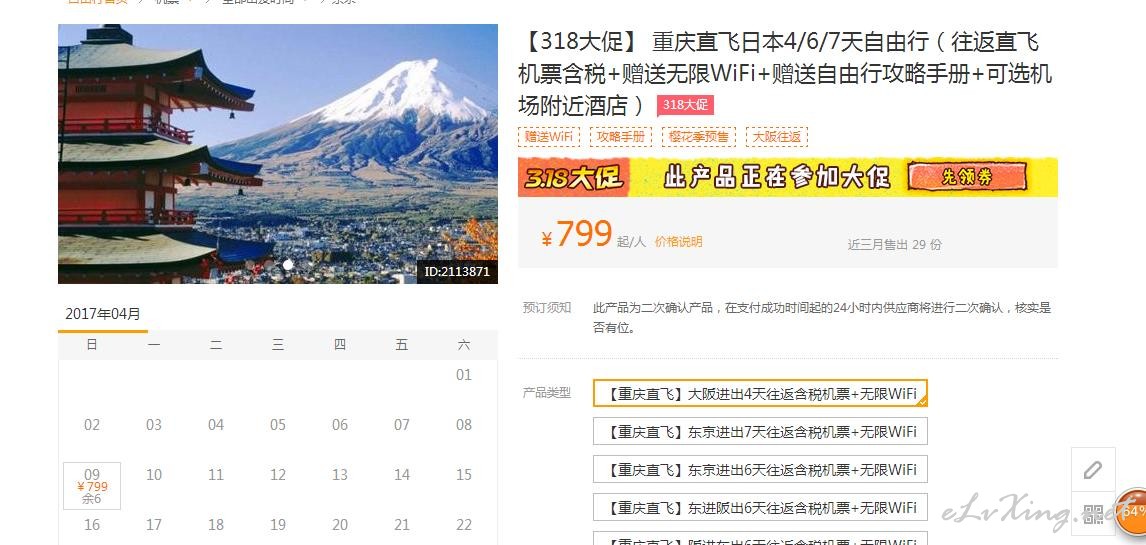
Task: Open the 价格说明 price explanation link
Action: click(678, 242)
